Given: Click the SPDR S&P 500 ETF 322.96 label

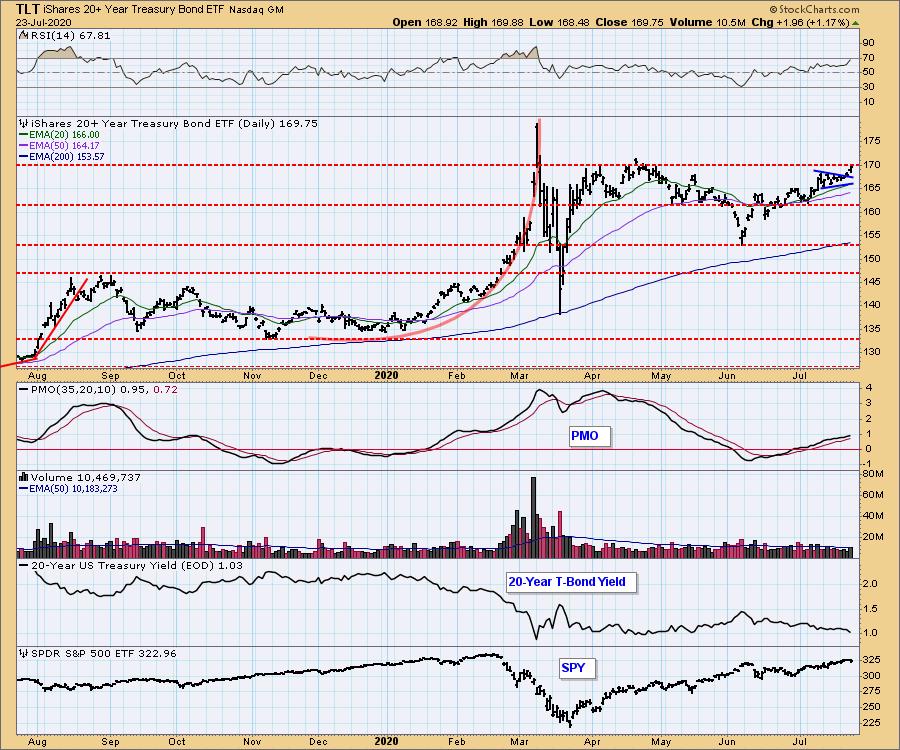Looking at the screenshot, I should [x=103, y=654].
